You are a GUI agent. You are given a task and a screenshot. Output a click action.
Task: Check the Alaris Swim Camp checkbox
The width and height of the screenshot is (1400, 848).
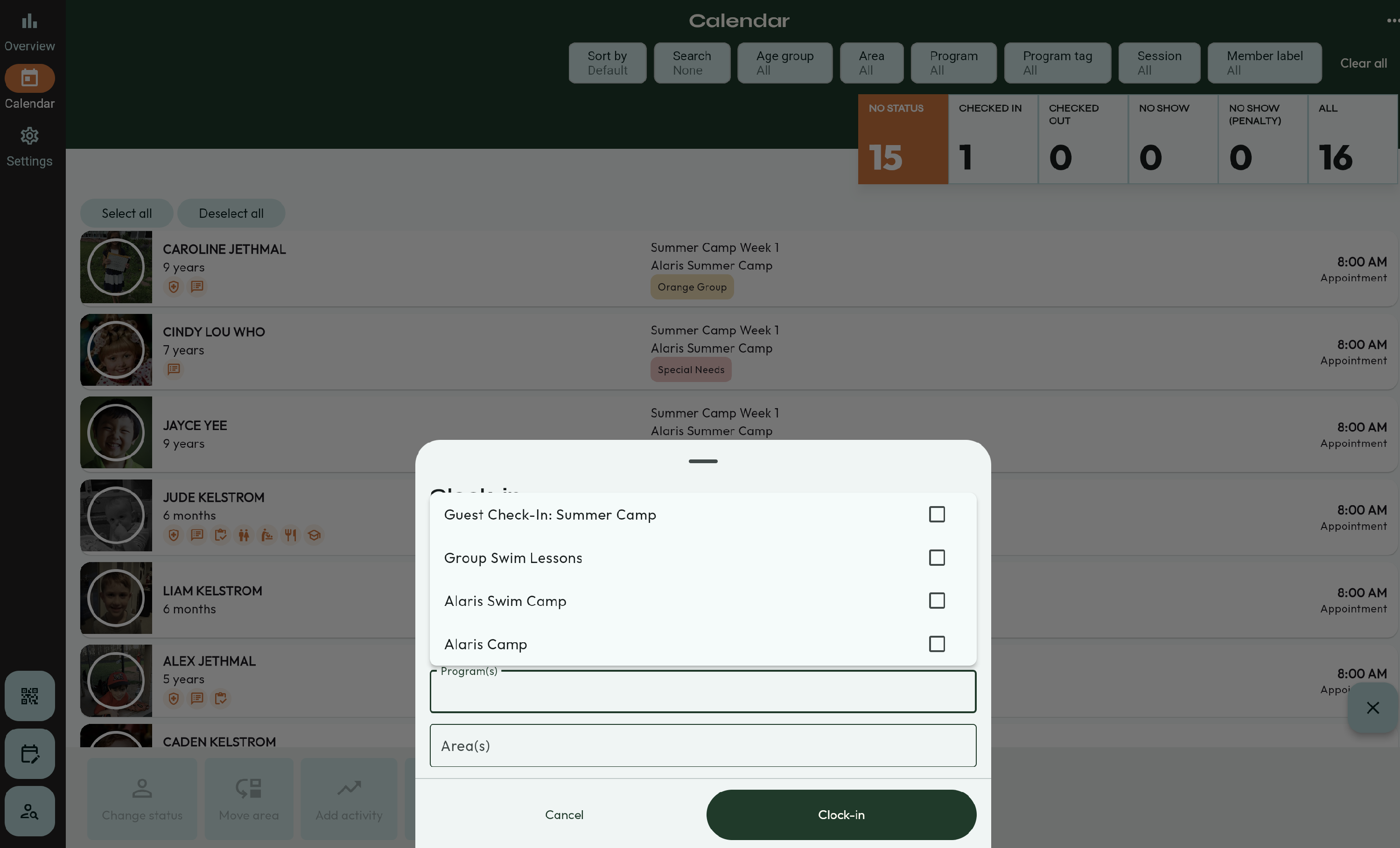(936, 601)
